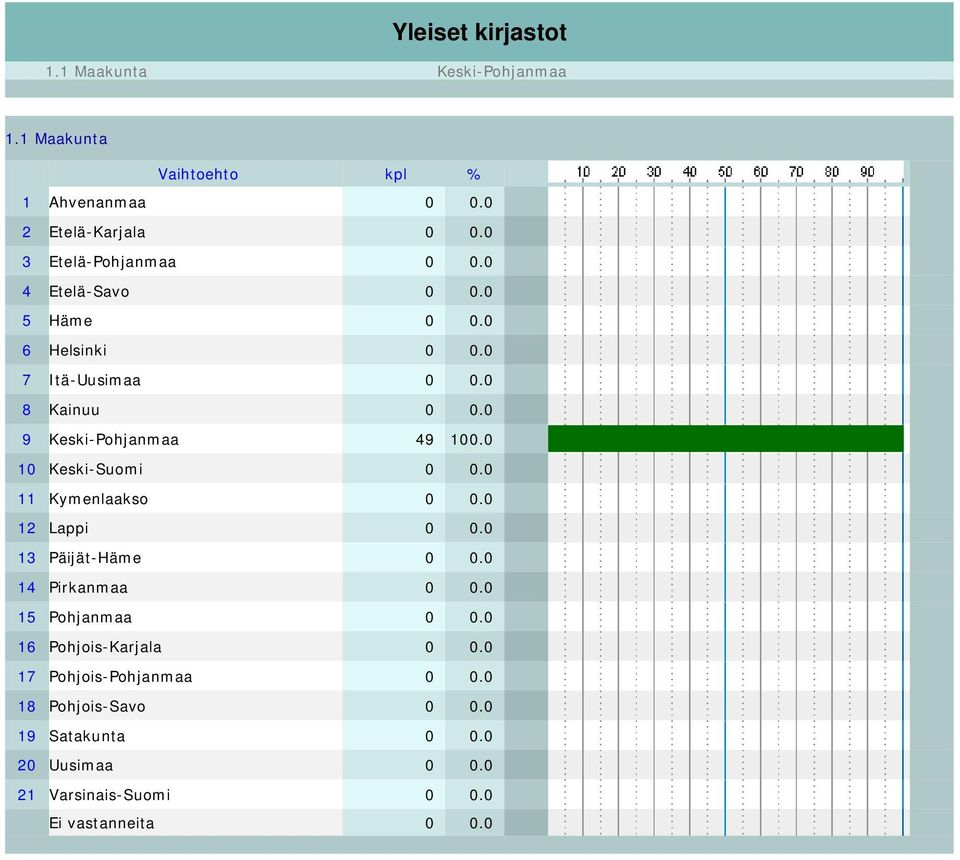Viewport: 960px width, 860px height.
Task: Select the '1.1 Maakunta' section heading
Action: (x=56, y=139)
